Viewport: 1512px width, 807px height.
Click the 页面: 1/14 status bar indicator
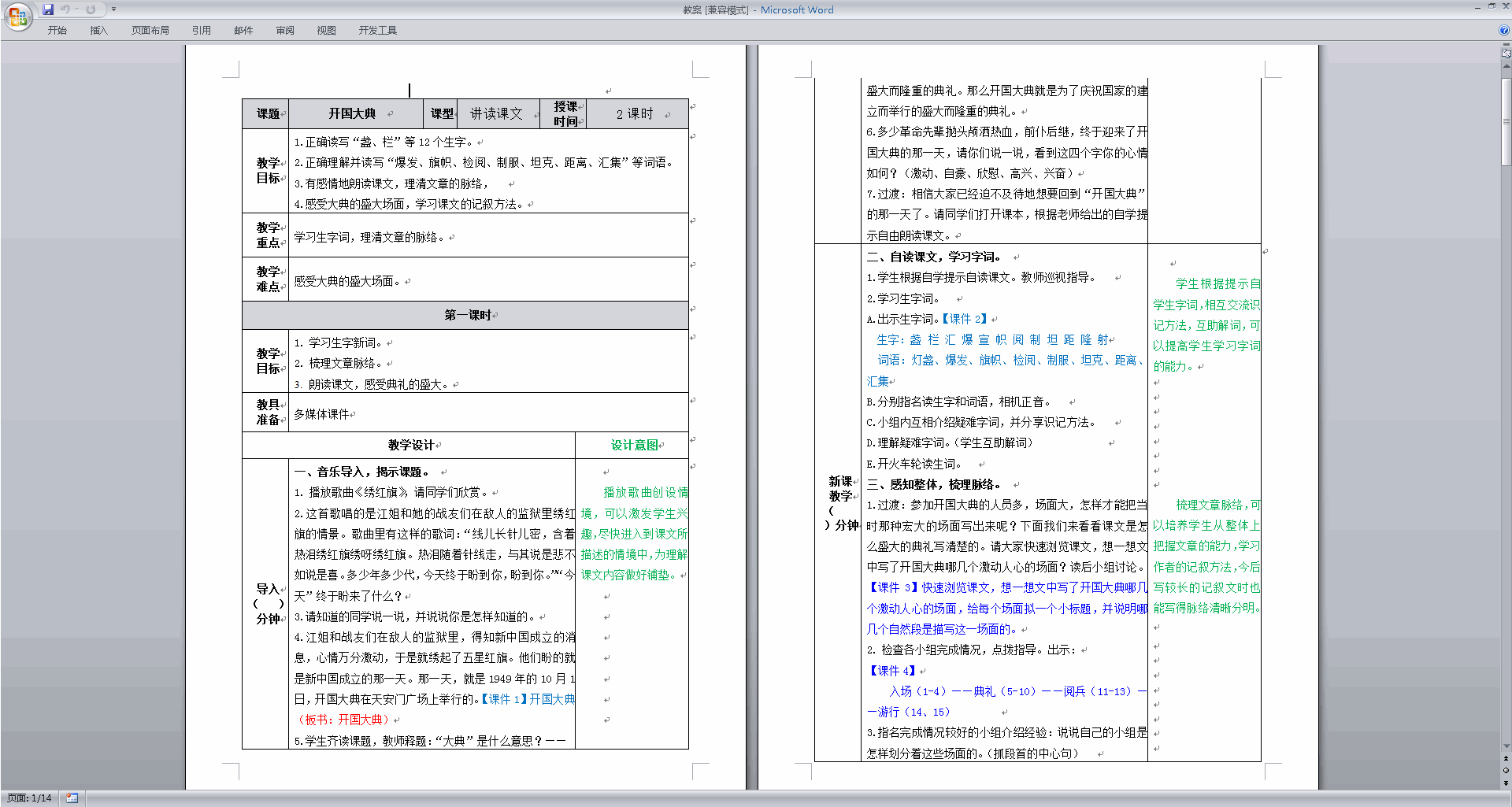point(30,798)
